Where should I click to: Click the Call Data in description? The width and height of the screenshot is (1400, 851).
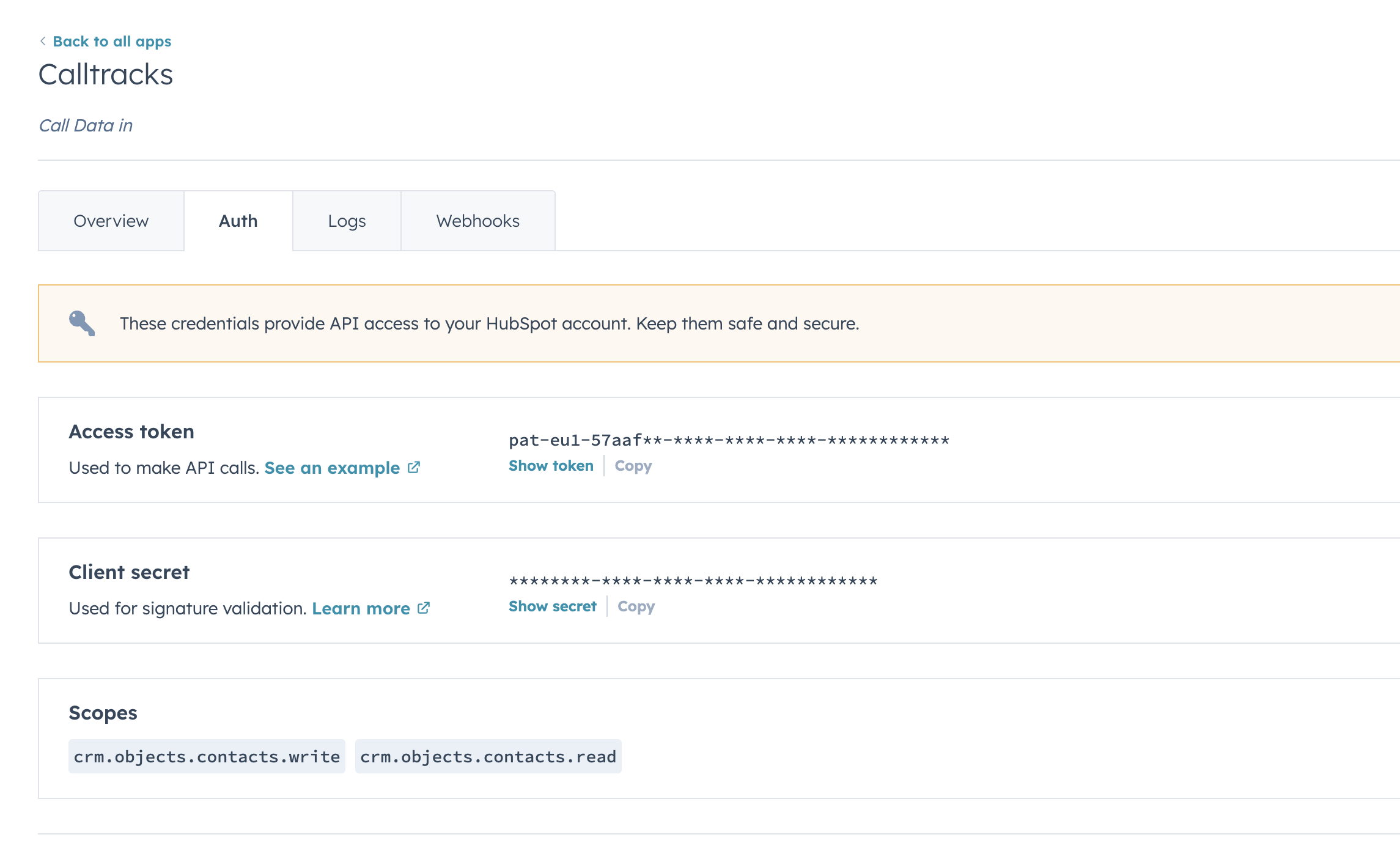[86, 125]
